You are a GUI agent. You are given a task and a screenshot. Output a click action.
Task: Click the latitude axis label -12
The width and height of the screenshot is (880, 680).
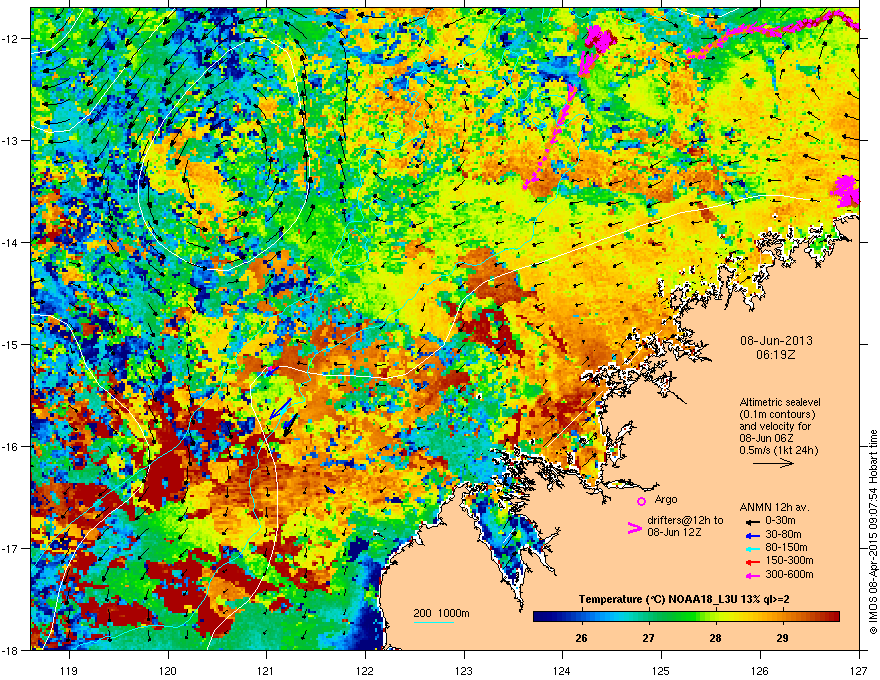[x=10, y=39]
